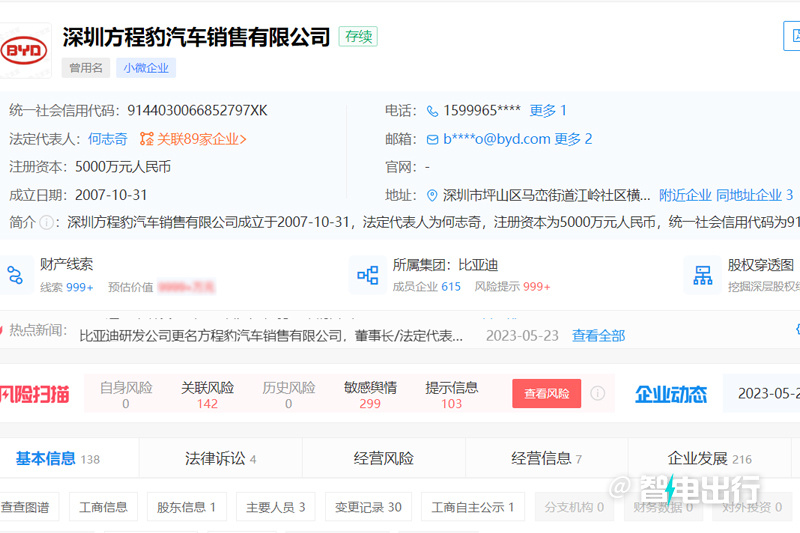This screenshot has height=533, width=800.
Task: Open 同地址企业 3 link
Action: click(754, 195)
